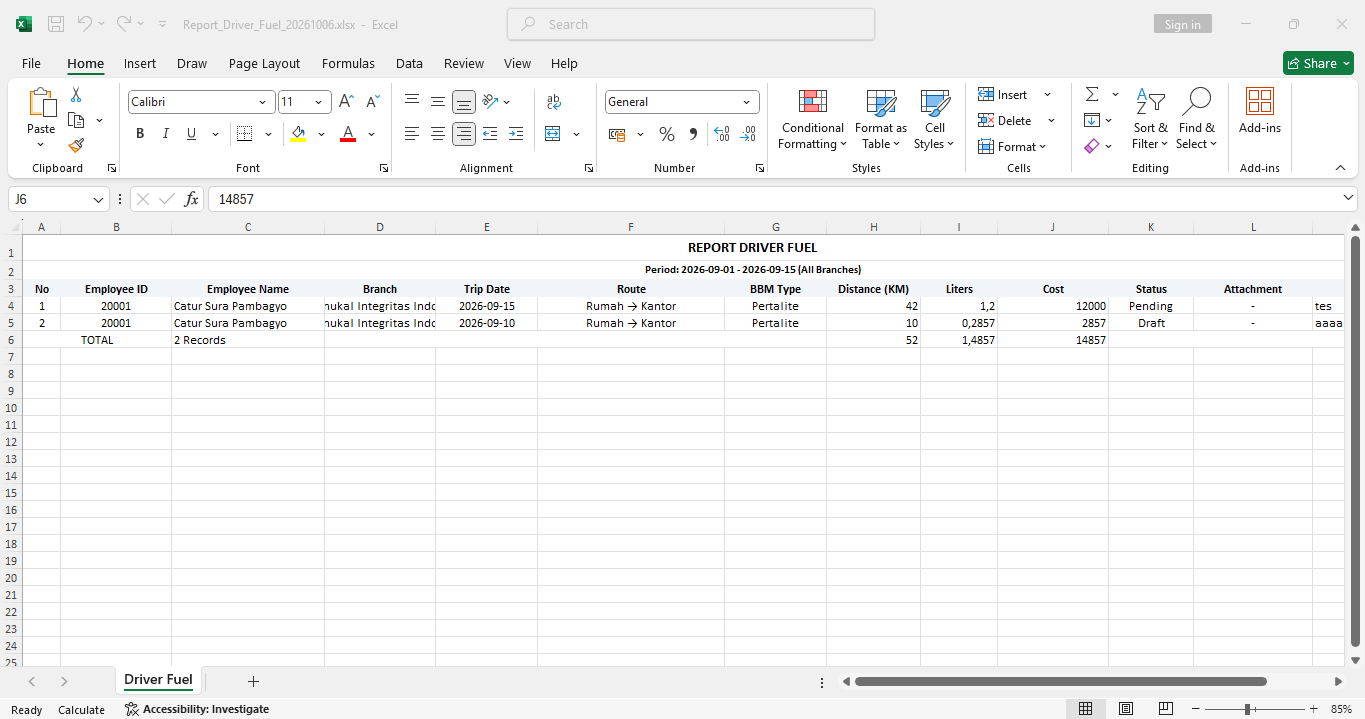Click the Insert Function fx icon
Image resolution: width=1365 pixels, height=719 pixels.
point(191,199)
